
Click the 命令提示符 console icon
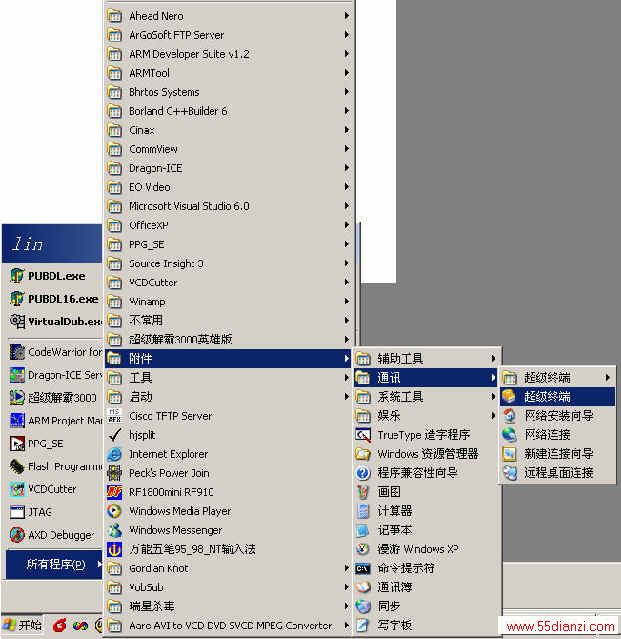pos(363,568)
